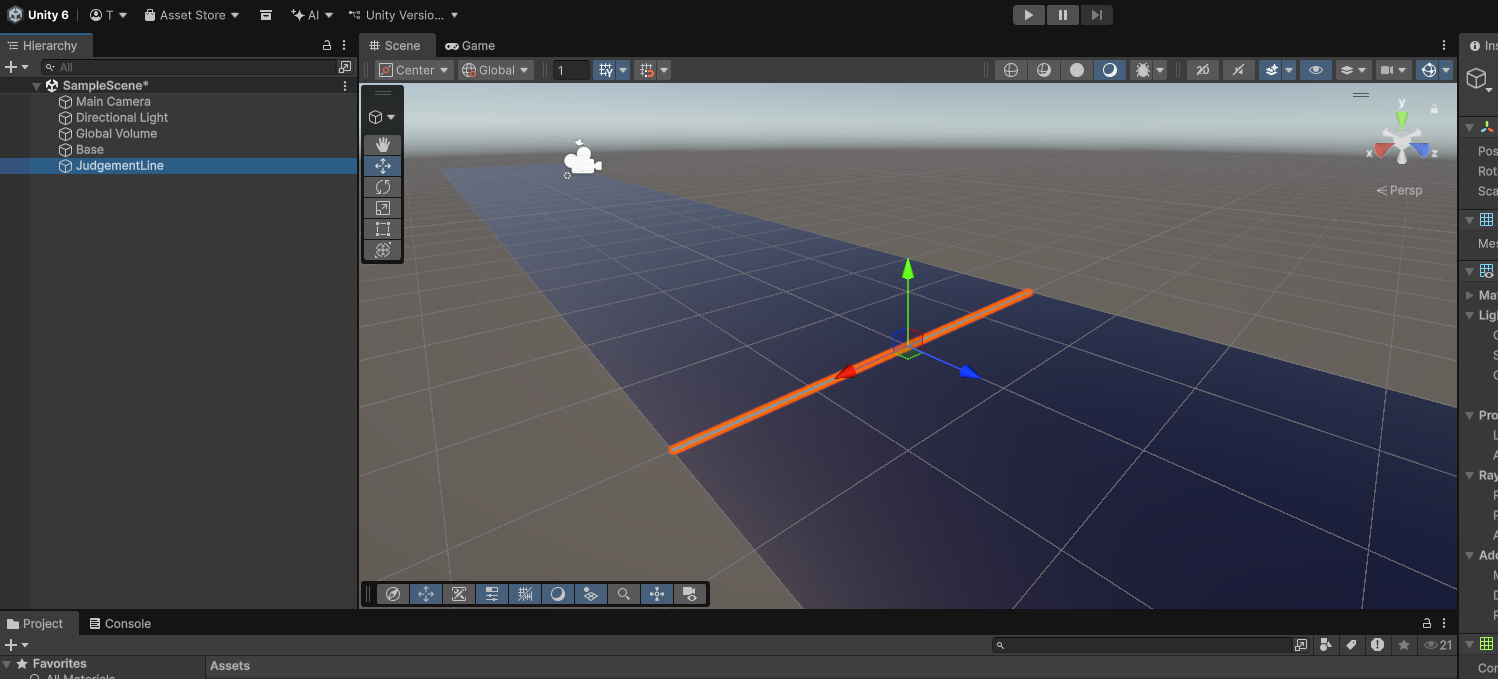Click the Play button
The width and height of the screenshot is (1498, 679).
click(1028, 15)
